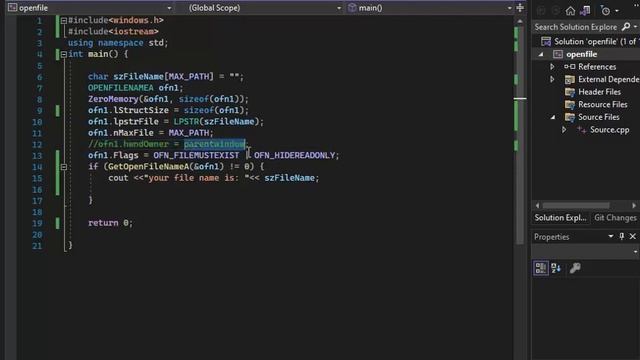Close the Properties panel

point(633,236)
